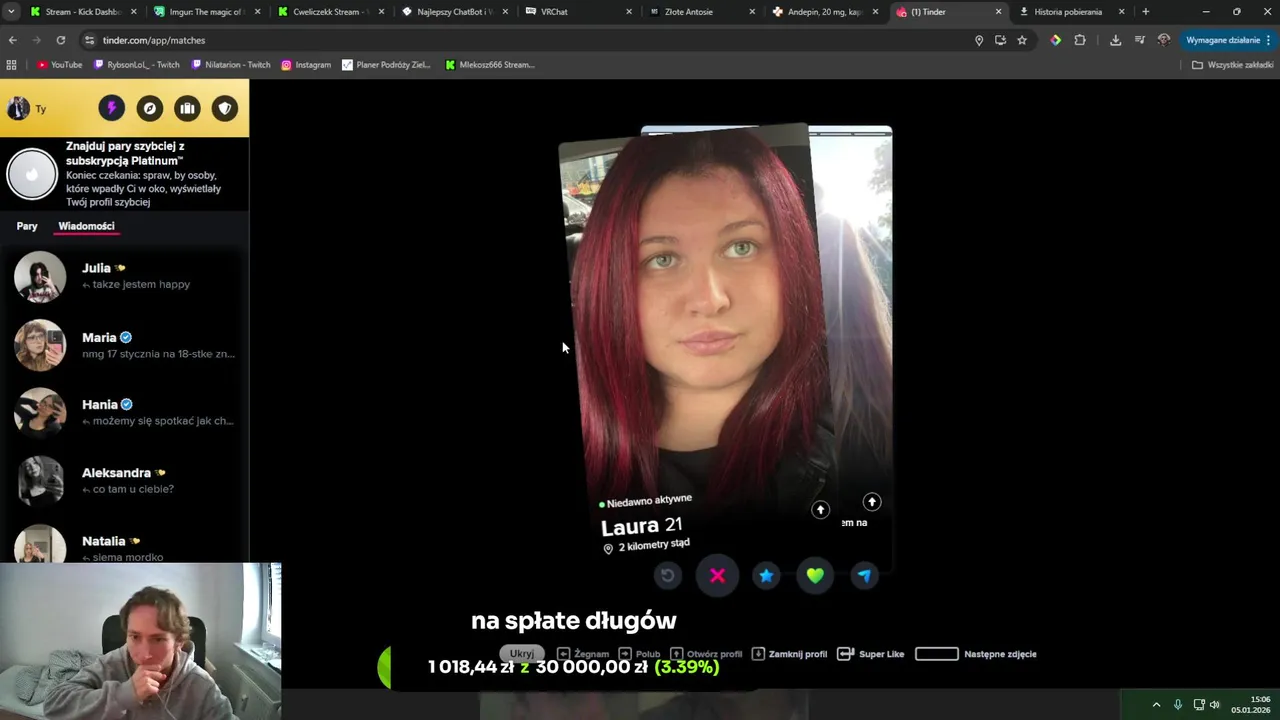Open Laura's profile with the up arrow
The image size is (1280, 720).
coord(820,510)
